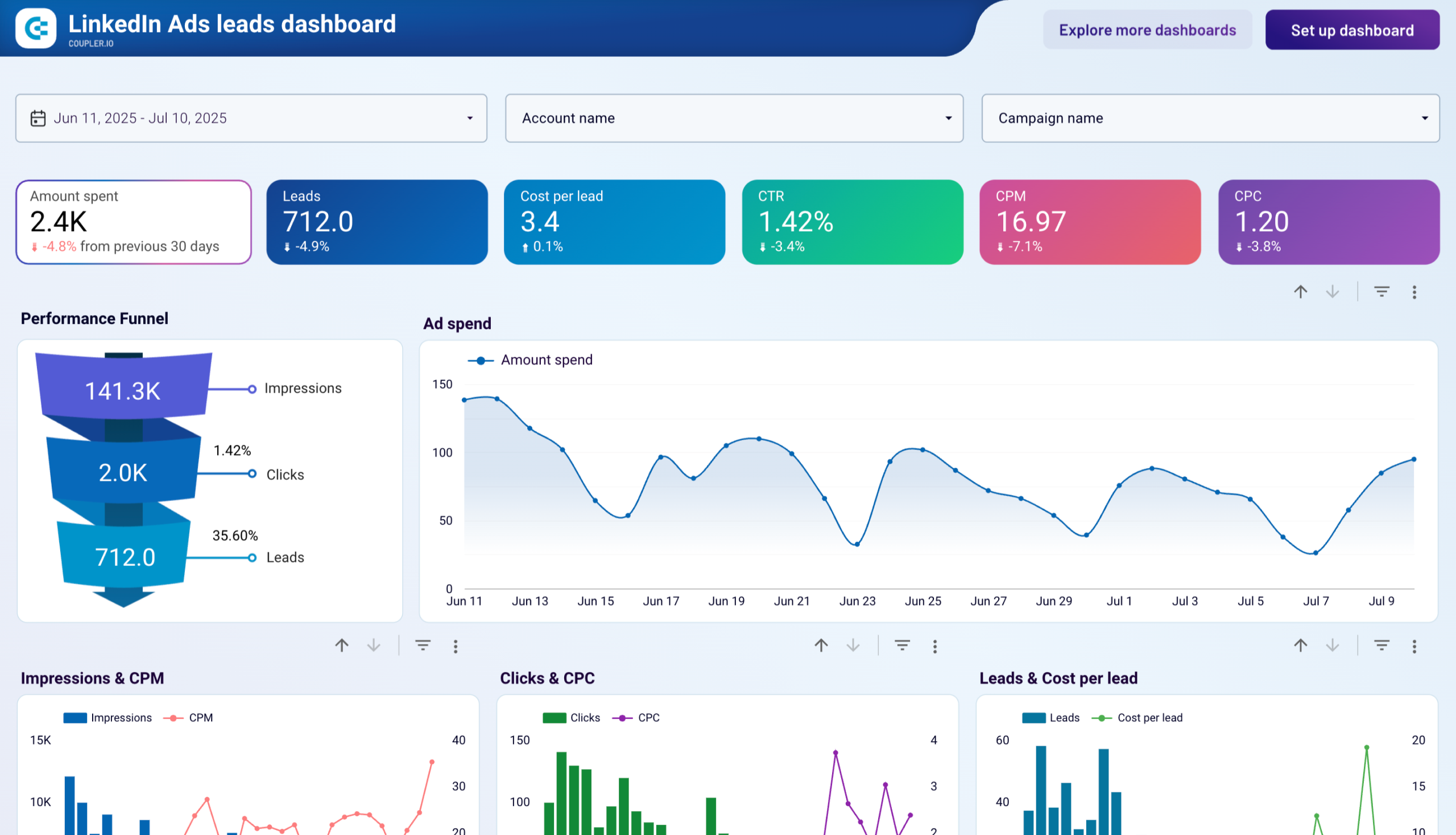This screenshot has width=1456, height=835.
Task: Open the filter icon under the Ad spend chart
Action: (902, 644)
